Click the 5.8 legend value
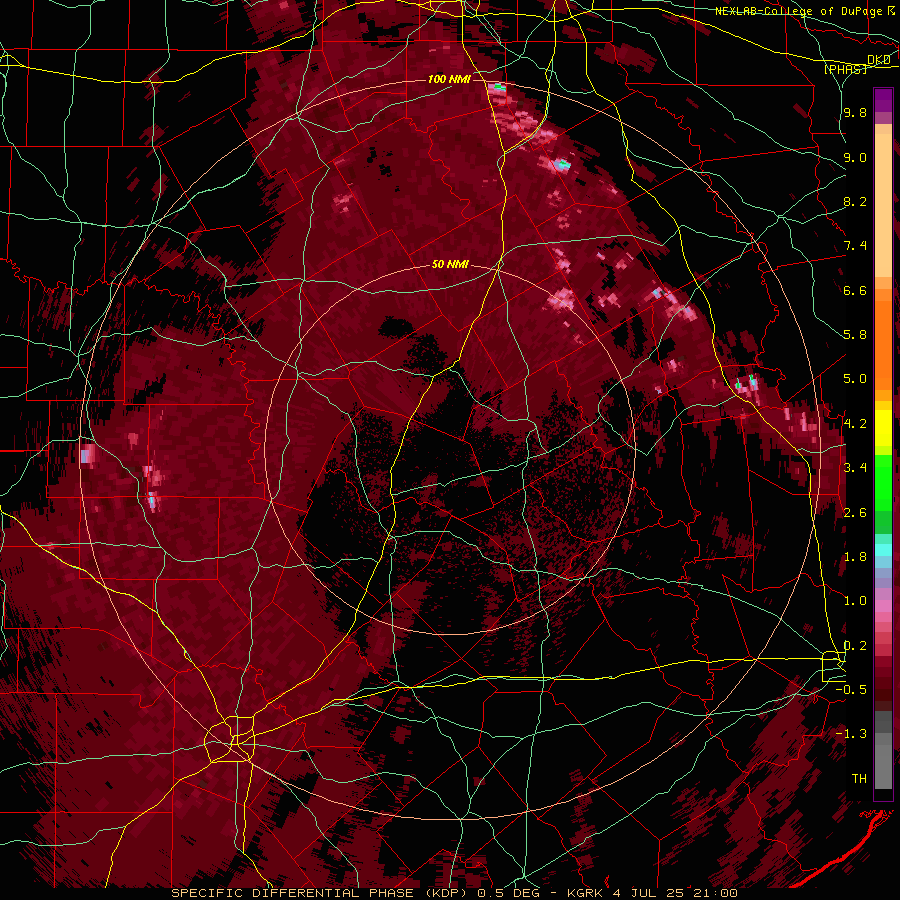Screen dimensions: 900x900 (855, 335)
